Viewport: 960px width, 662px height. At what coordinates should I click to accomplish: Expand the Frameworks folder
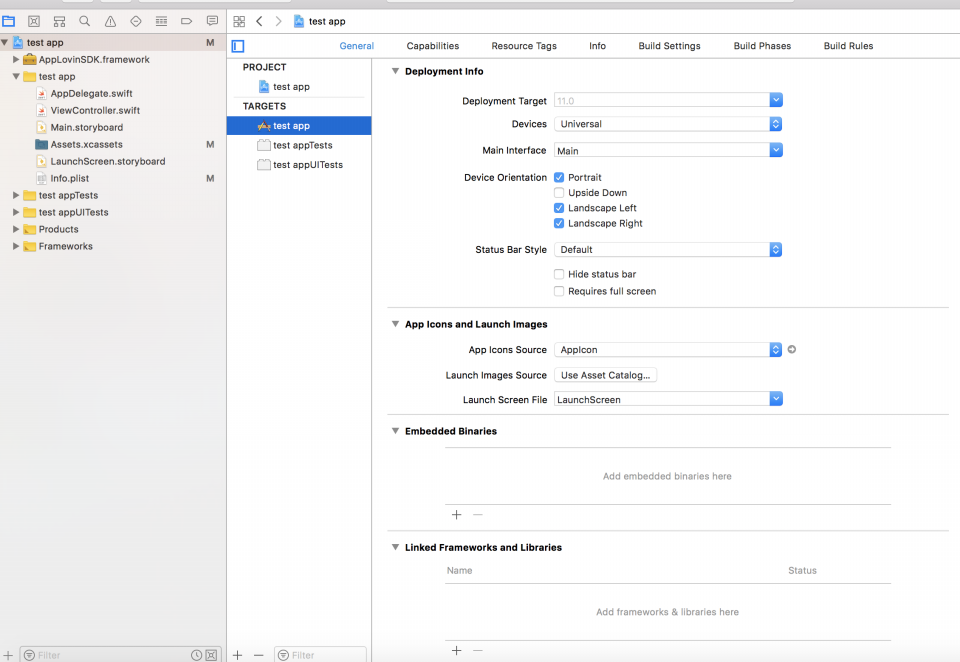click(x=16, y=246)
